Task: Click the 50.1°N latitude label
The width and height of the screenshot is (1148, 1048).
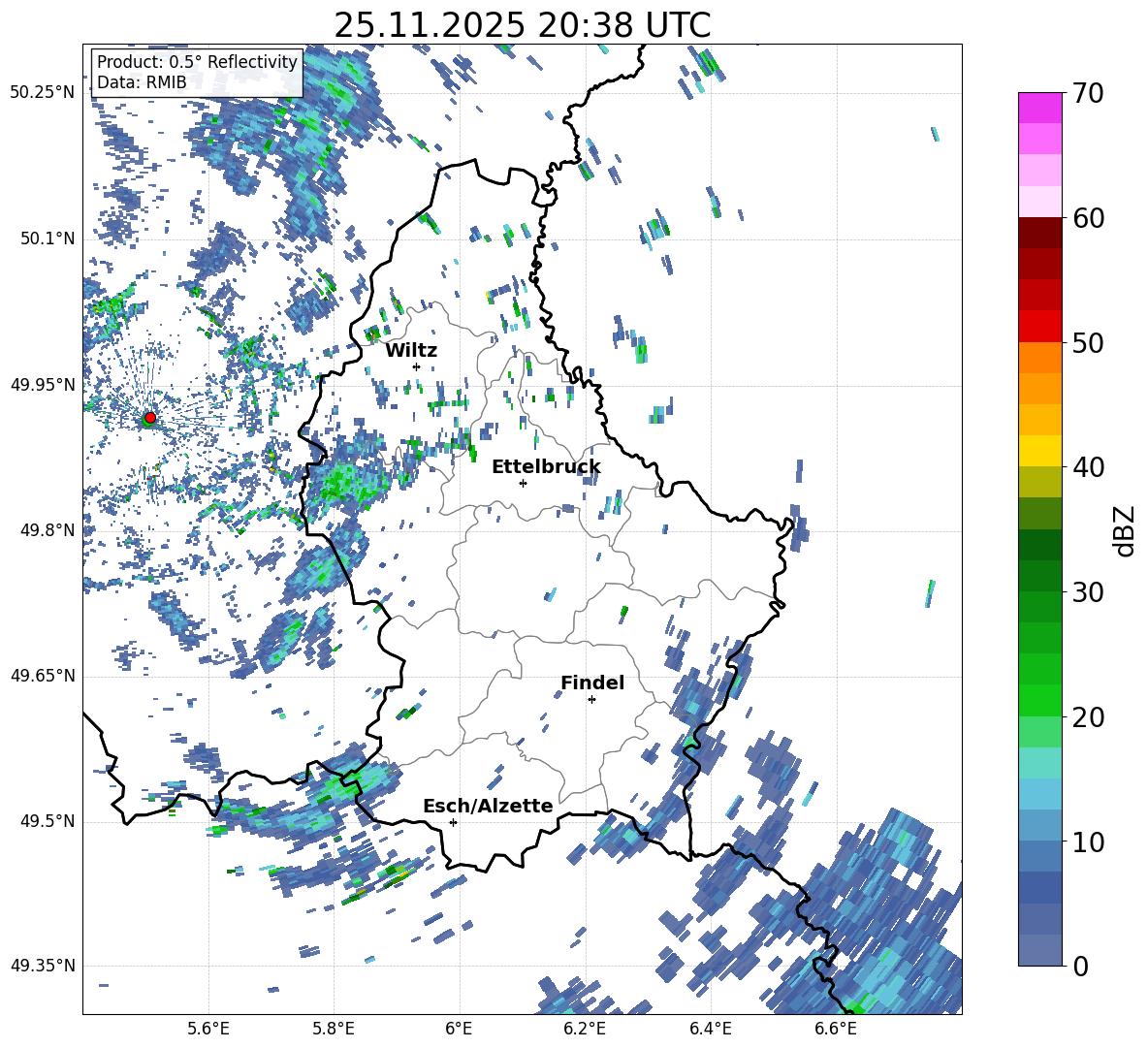Action: click(48, 239)
